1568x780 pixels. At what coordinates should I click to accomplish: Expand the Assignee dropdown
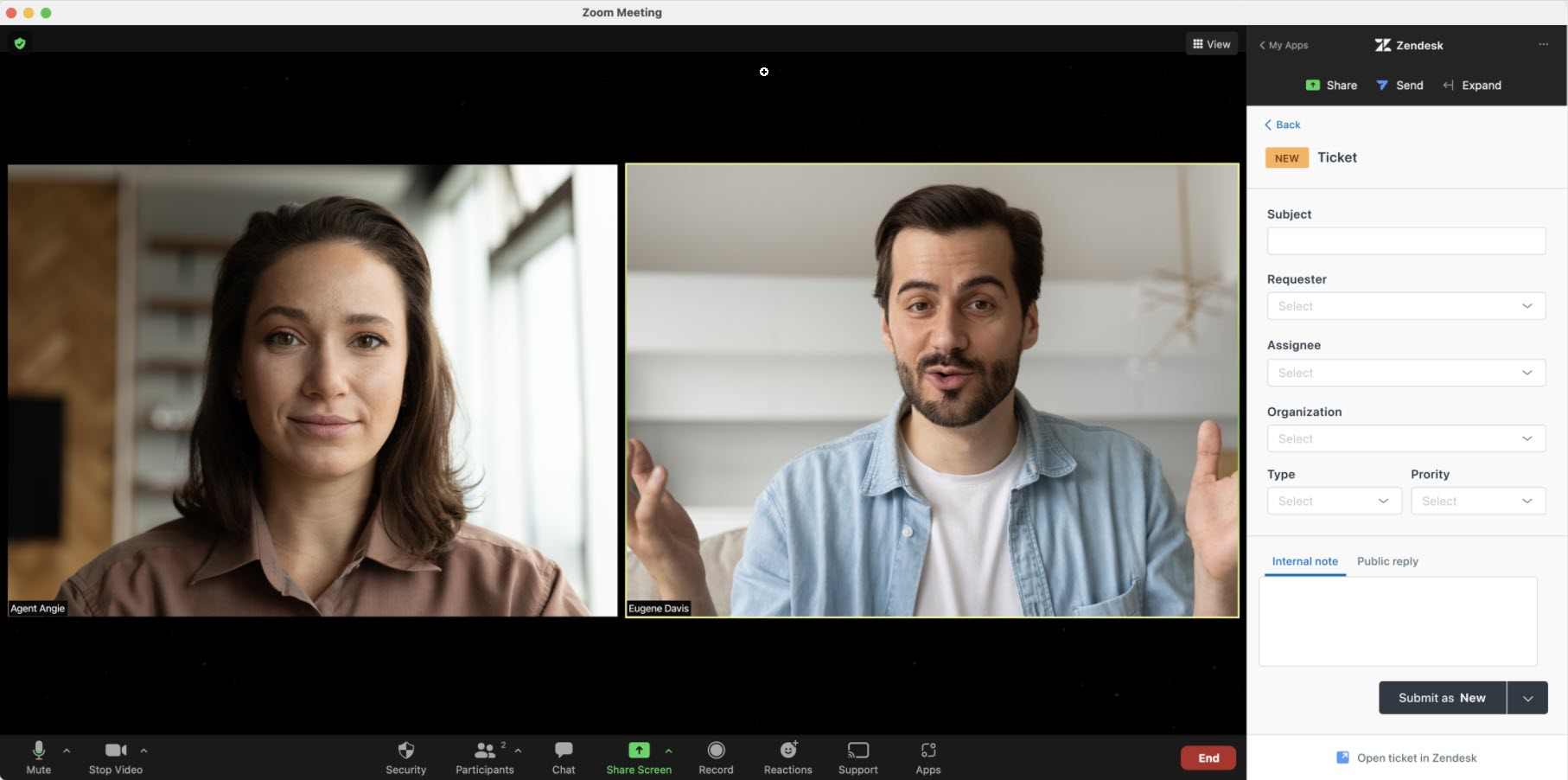1405,373
